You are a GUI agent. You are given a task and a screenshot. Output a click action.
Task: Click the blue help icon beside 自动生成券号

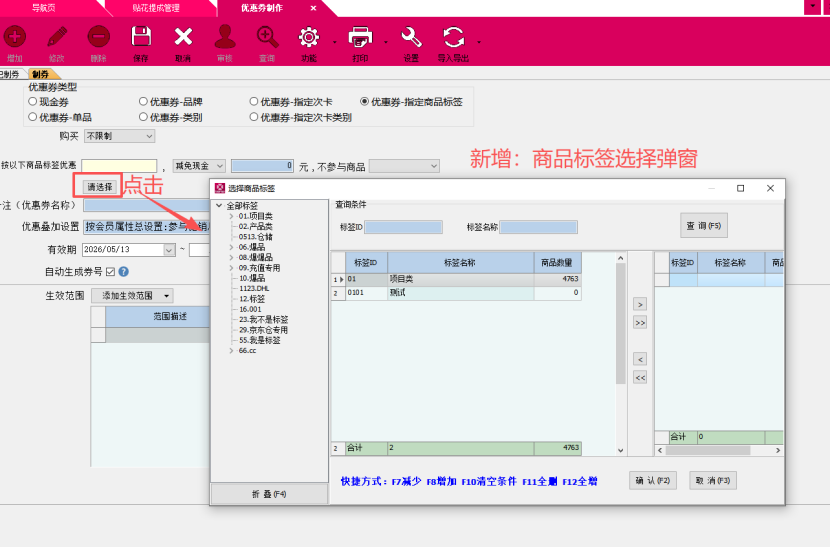click(124, 272)
